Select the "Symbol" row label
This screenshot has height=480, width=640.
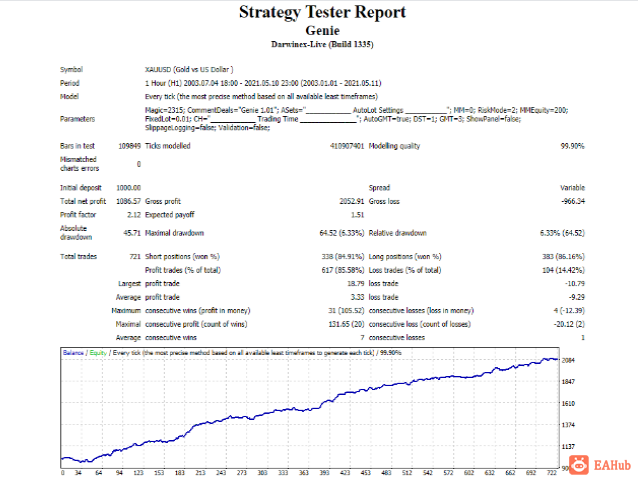(71, 69)
